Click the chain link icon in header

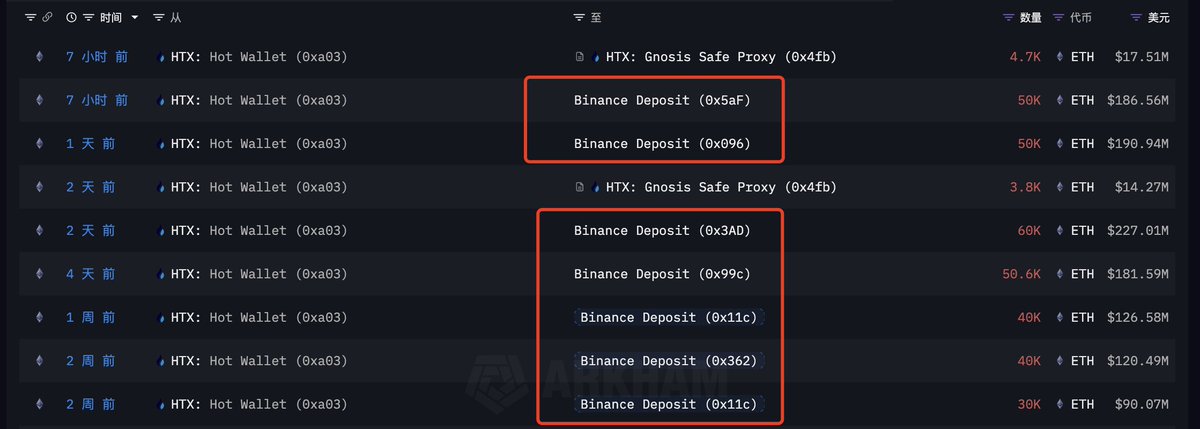tap(47, 18)
